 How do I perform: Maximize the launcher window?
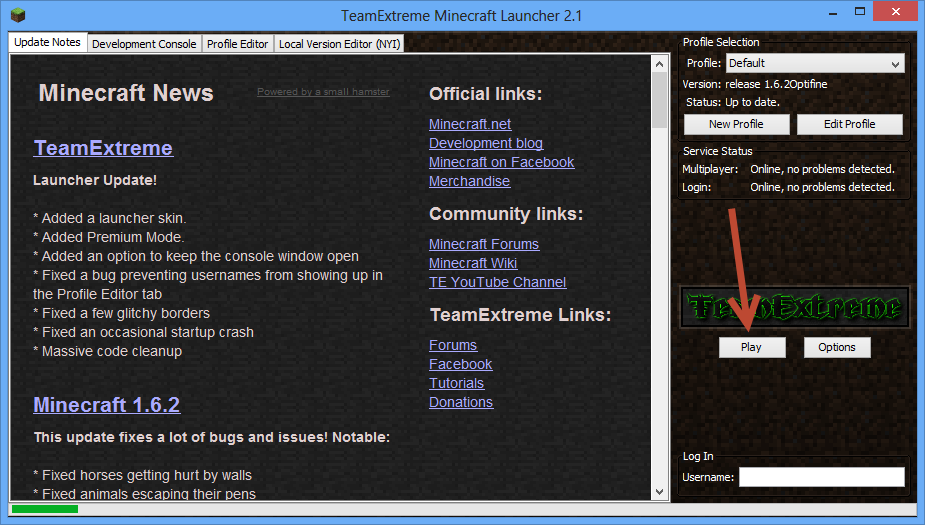click(x=860, y=12)
